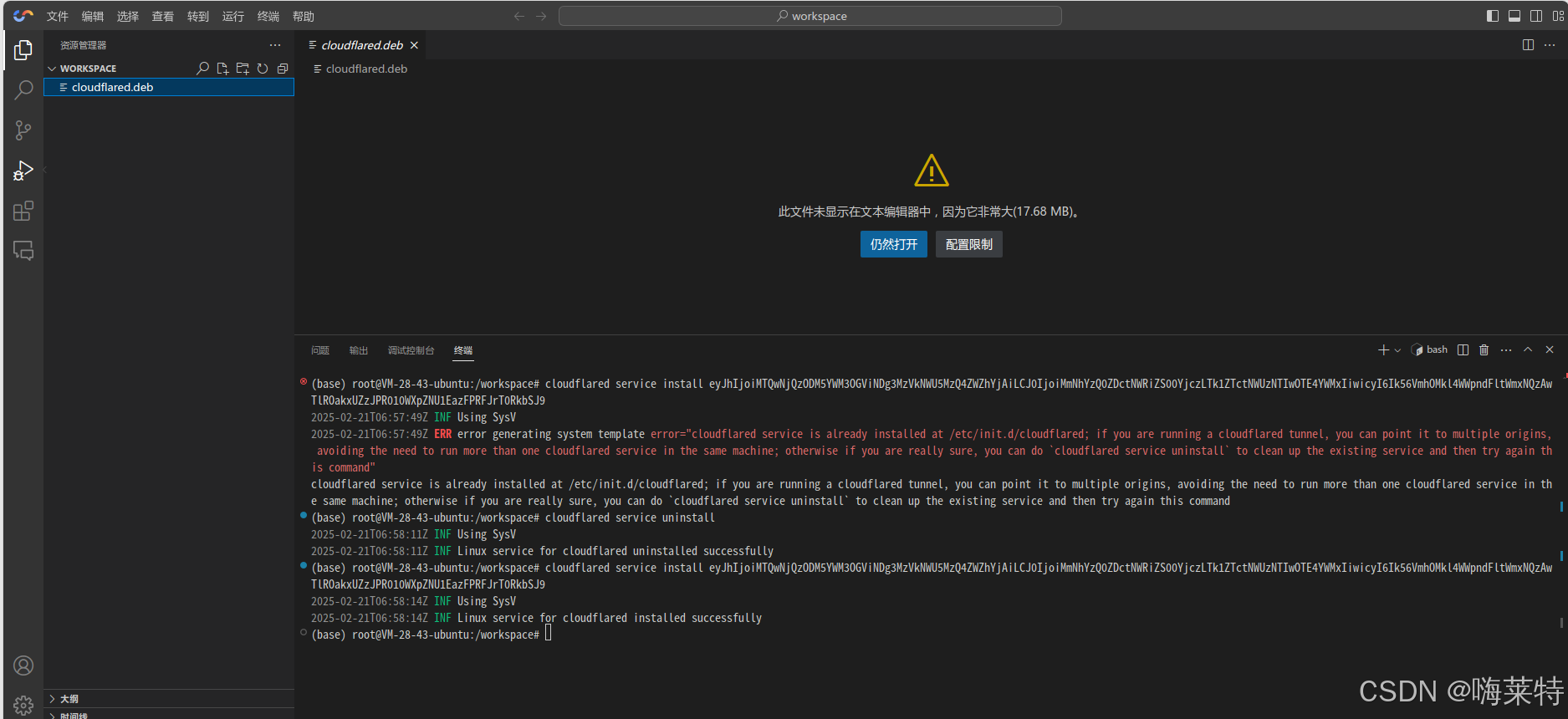The height and width of the screenshot is (719, 1568).
Task: Open the Source Control view
Action: 23,130
